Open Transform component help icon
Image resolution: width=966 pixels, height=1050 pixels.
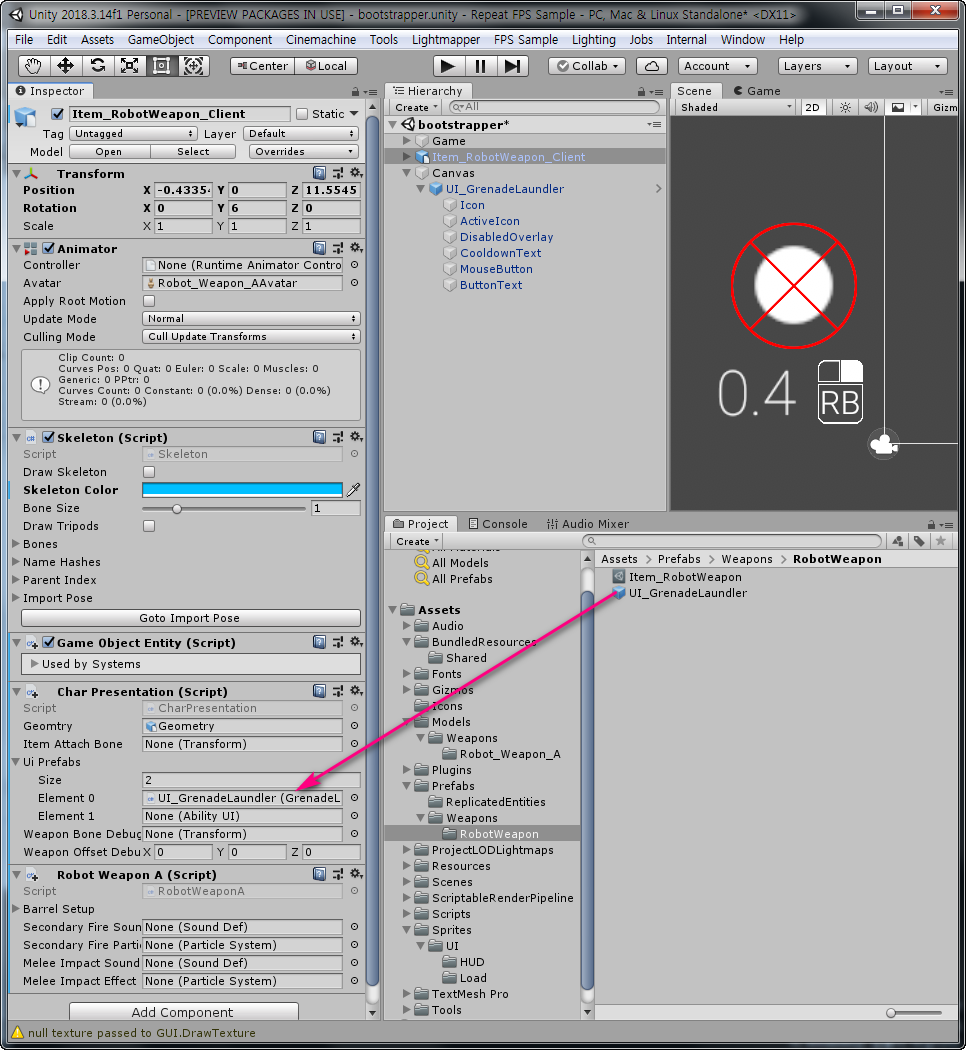click(x=319, y=173)
